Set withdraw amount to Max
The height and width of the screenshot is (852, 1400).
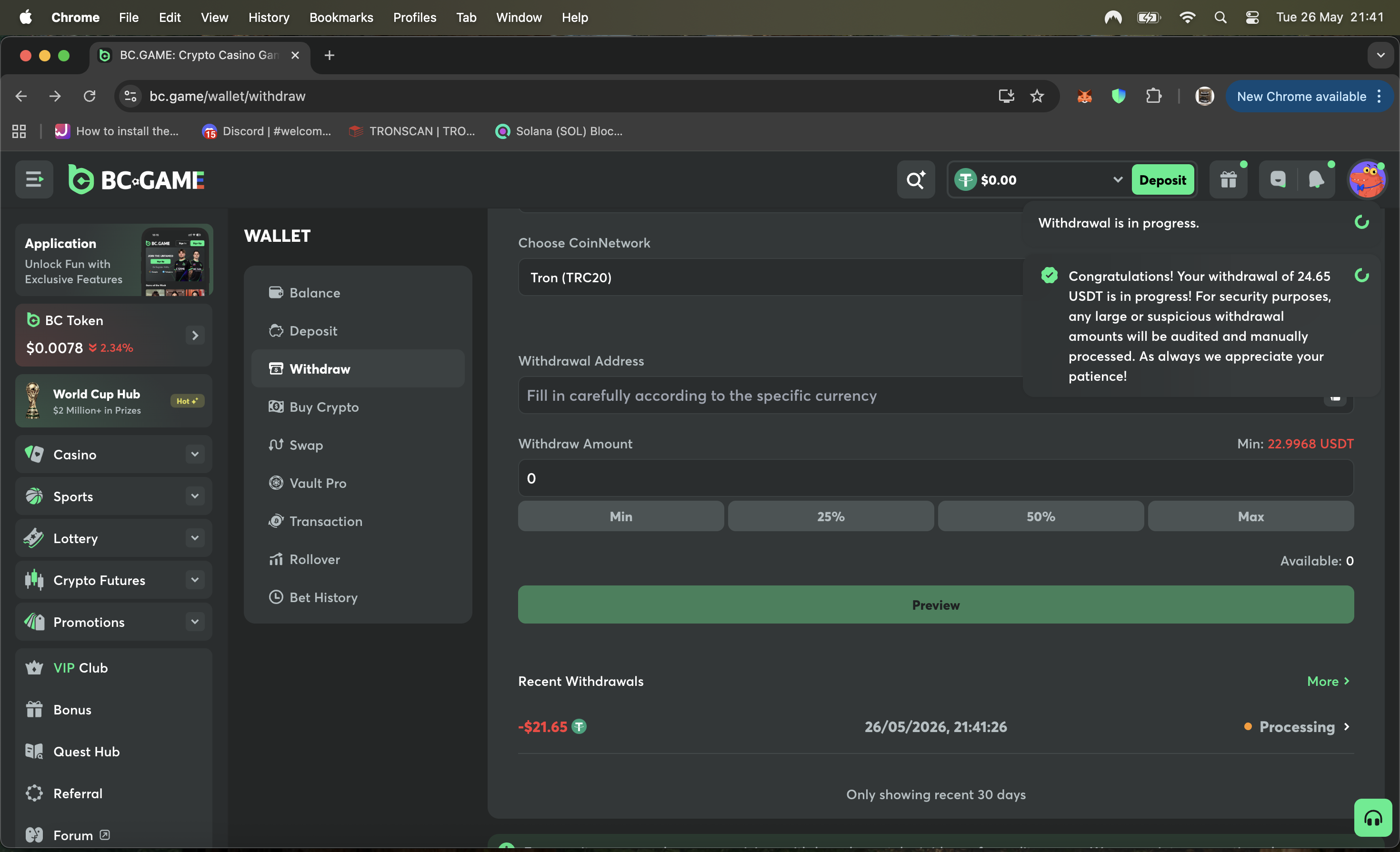1250,516
